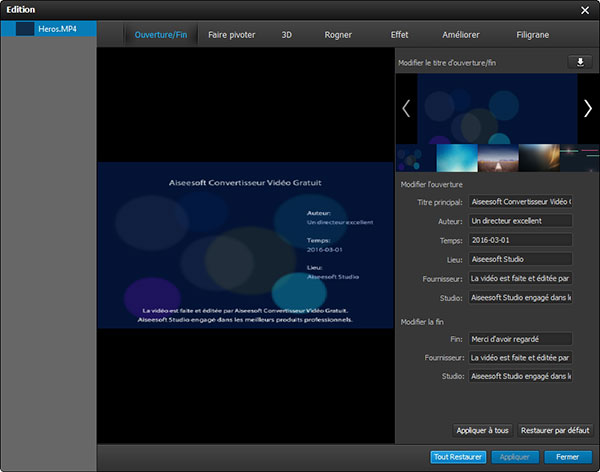
Task: Switch to the Ouverture/Fin tab
Action: coord(161,35)
